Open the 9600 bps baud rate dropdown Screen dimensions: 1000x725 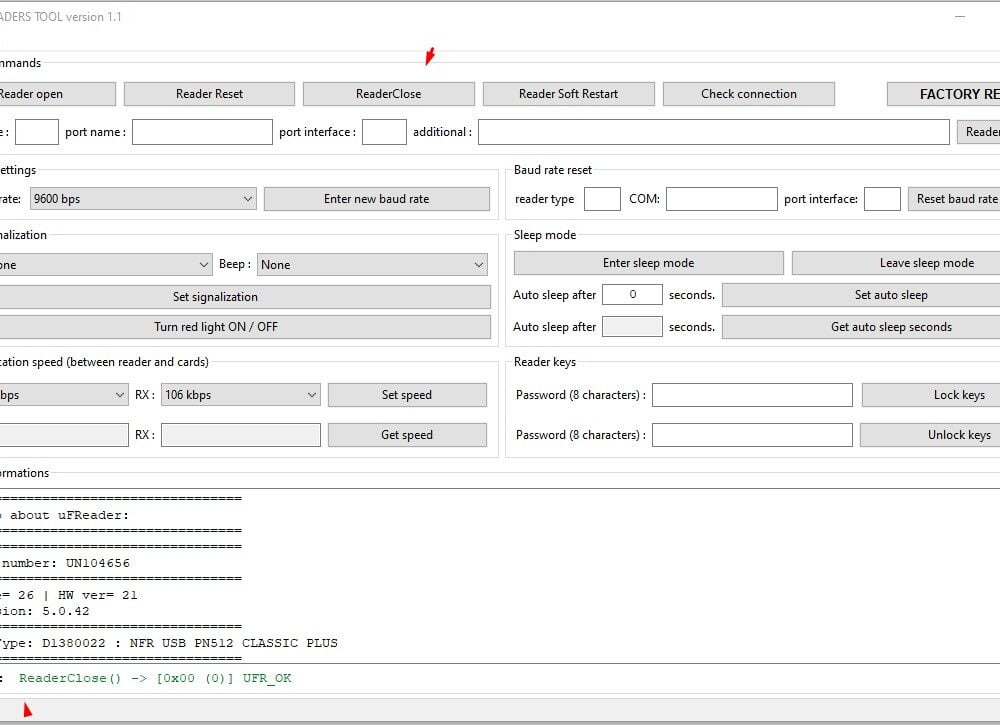click(143, 199)
